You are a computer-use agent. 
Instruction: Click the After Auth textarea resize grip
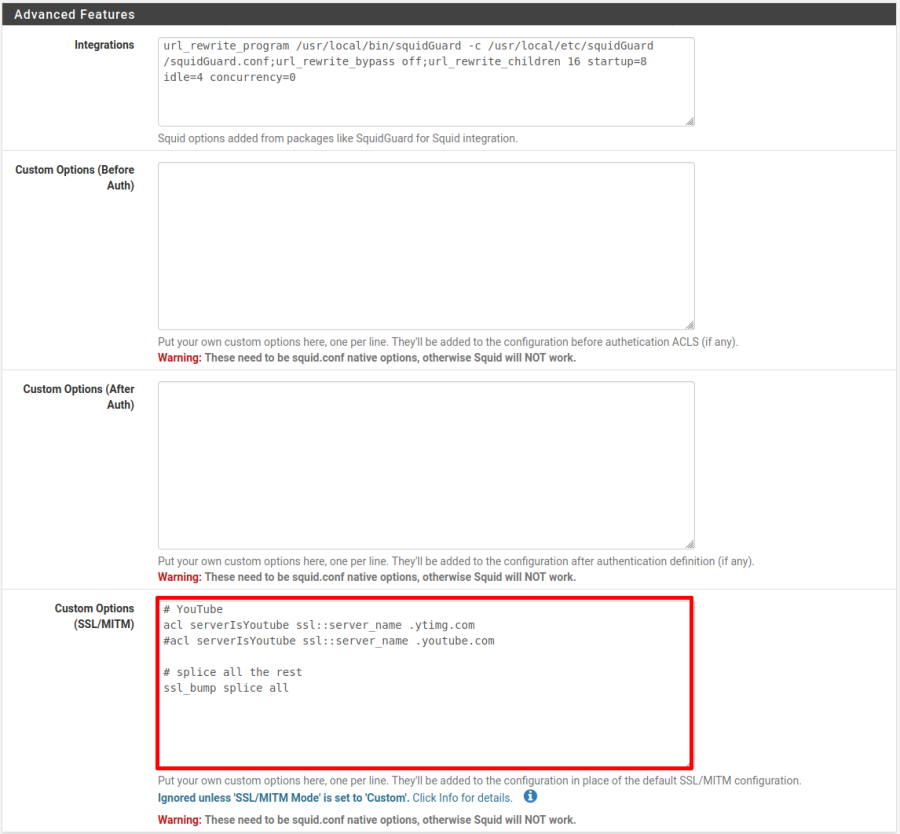(x=689, y=544)
